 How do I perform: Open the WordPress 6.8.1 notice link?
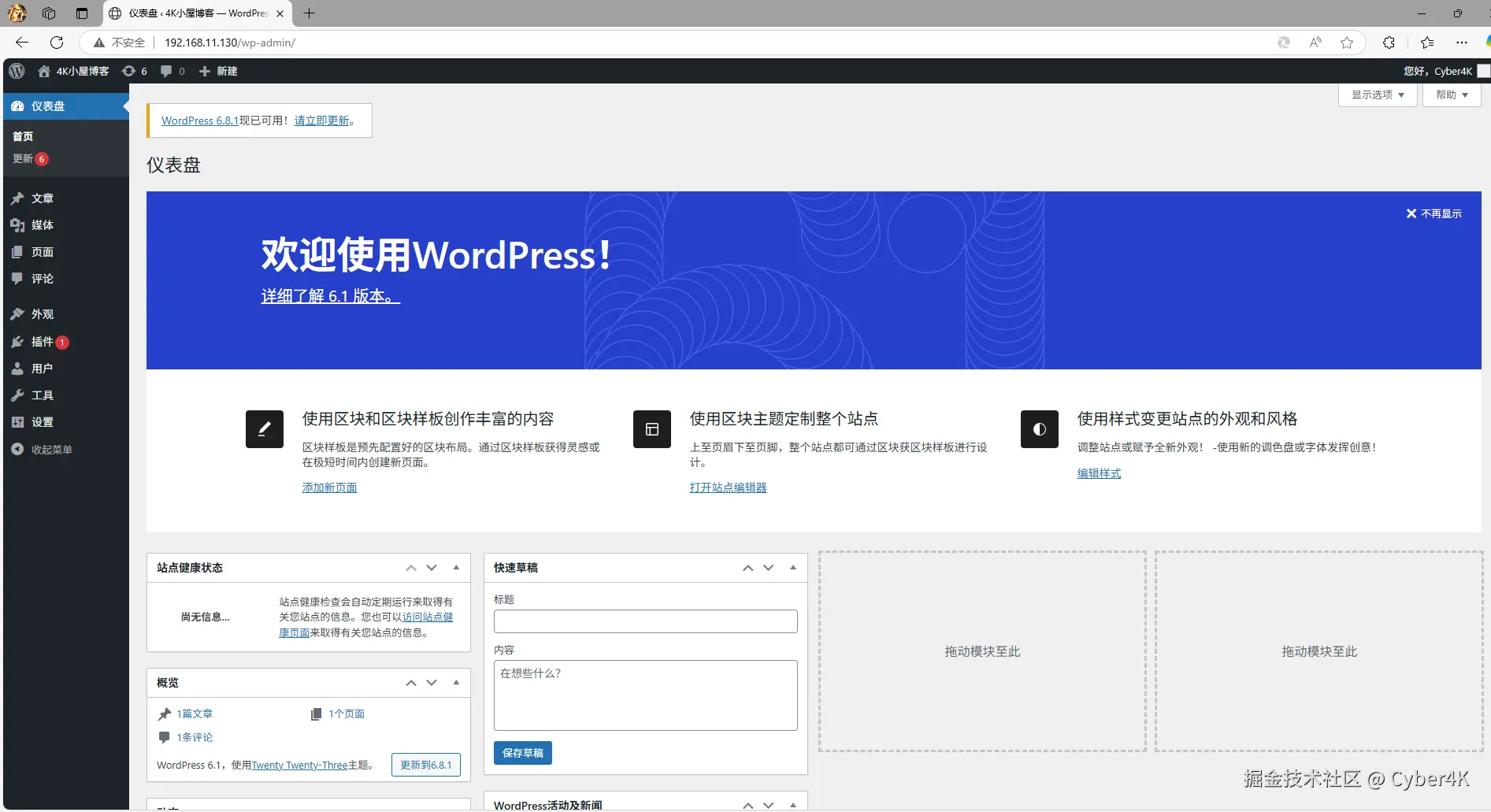[200, 121]
